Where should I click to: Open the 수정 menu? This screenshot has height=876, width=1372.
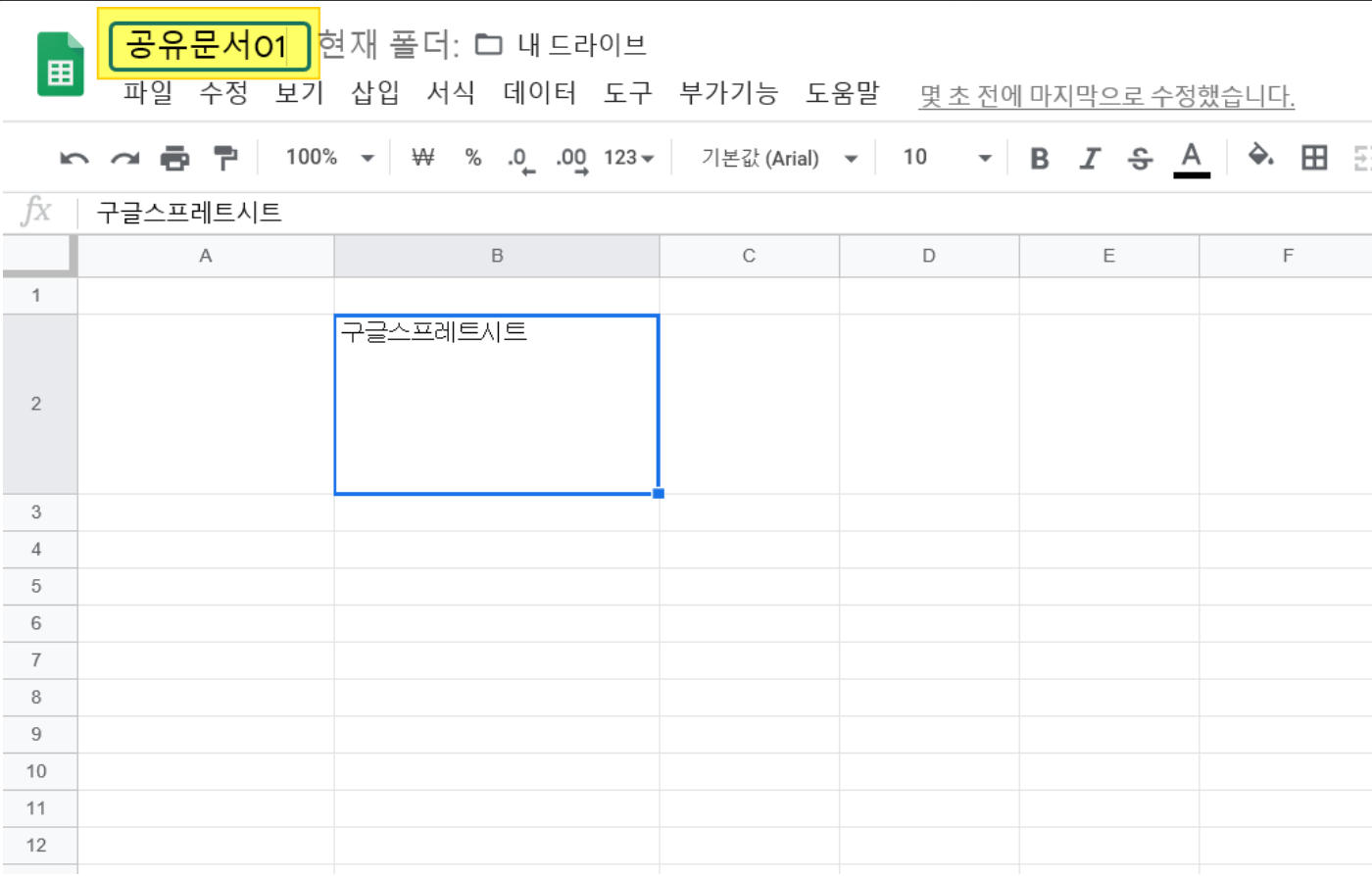point(223,93)
